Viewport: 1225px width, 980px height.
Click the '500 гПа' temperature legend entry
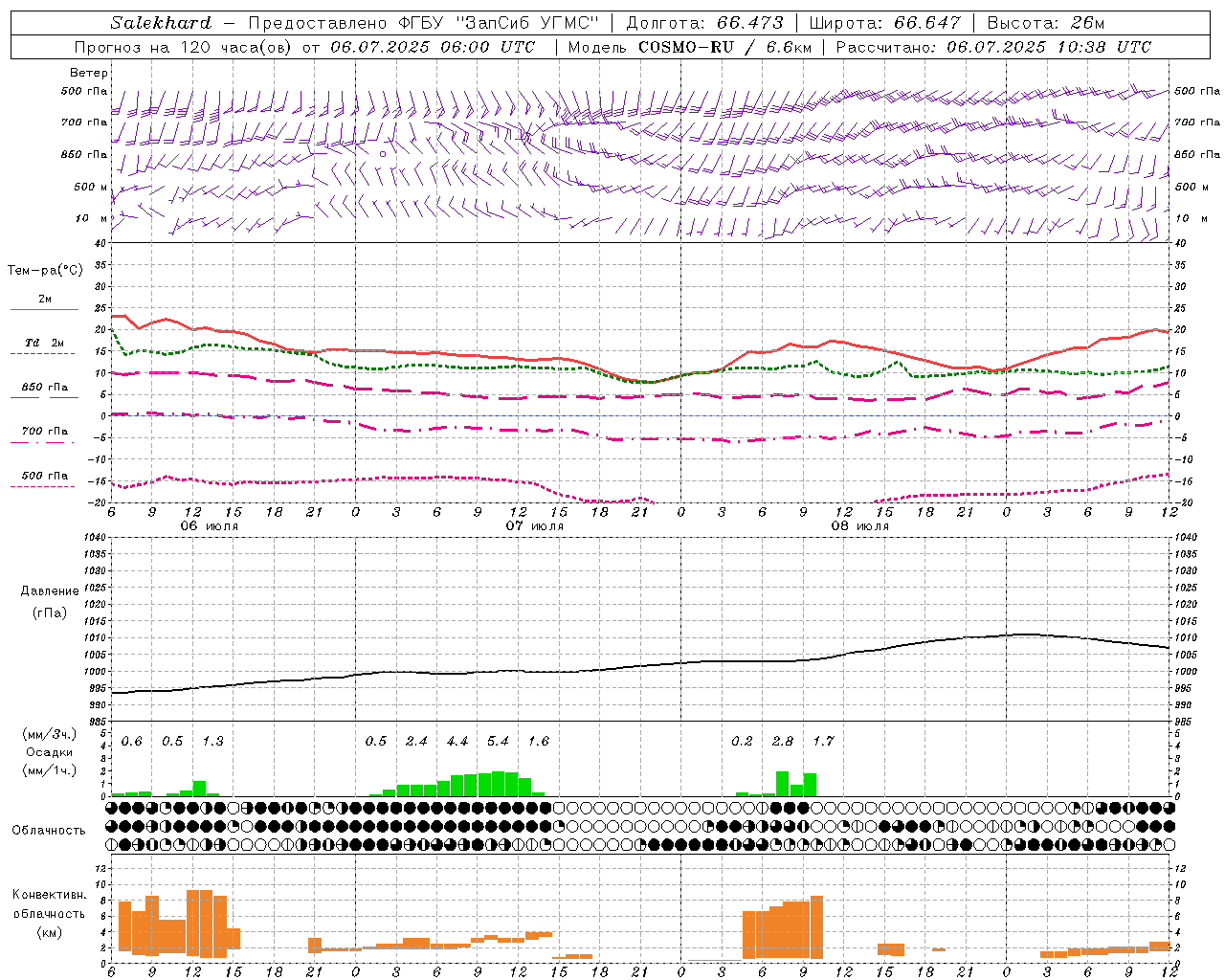(x=45, y=476)
